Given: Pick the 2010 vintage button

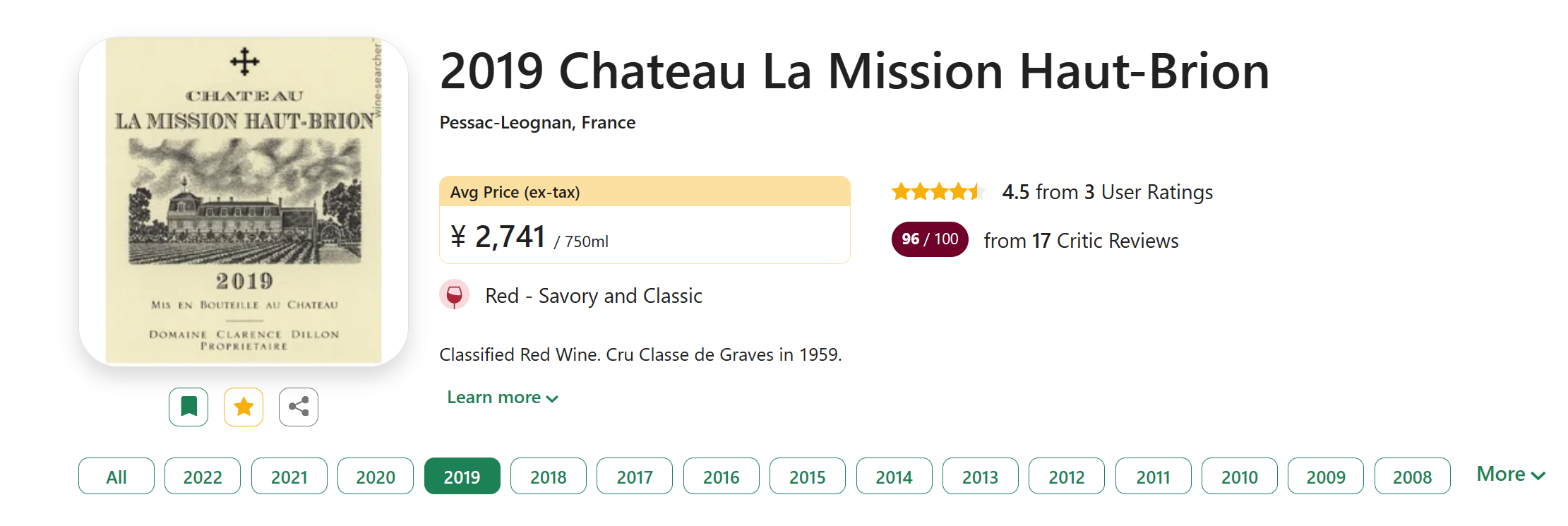Looking at the screenshot, I should click(1240, 477).
